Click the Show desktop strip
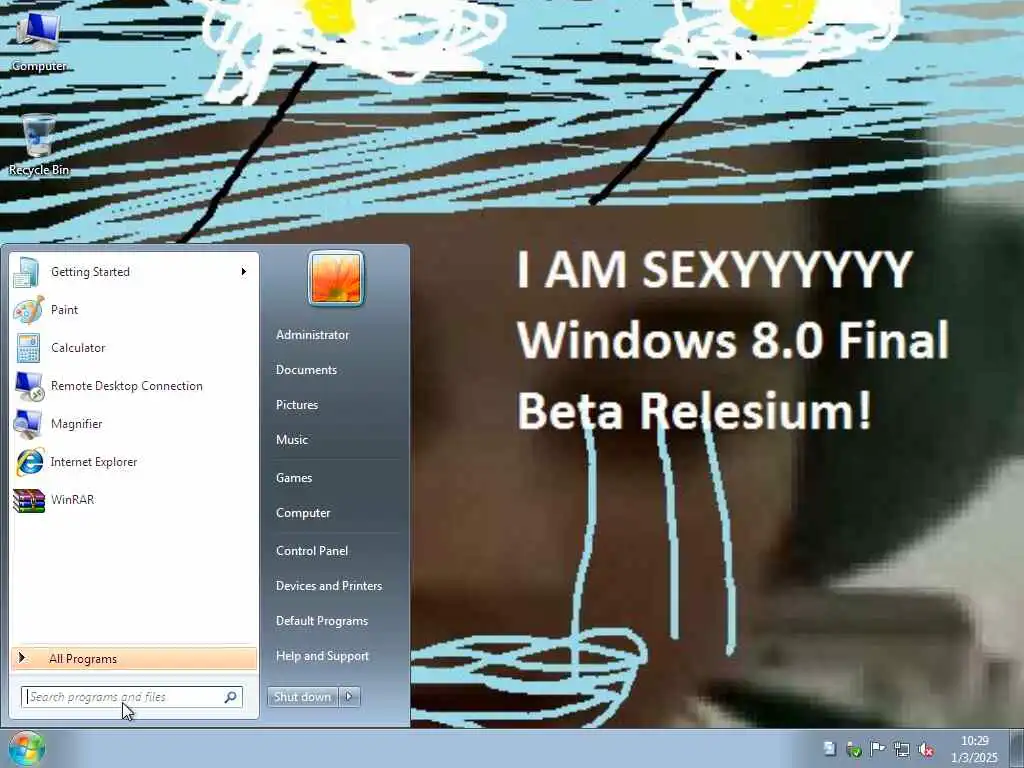Screen dimensions: 1024x768 pos(1016,748)
